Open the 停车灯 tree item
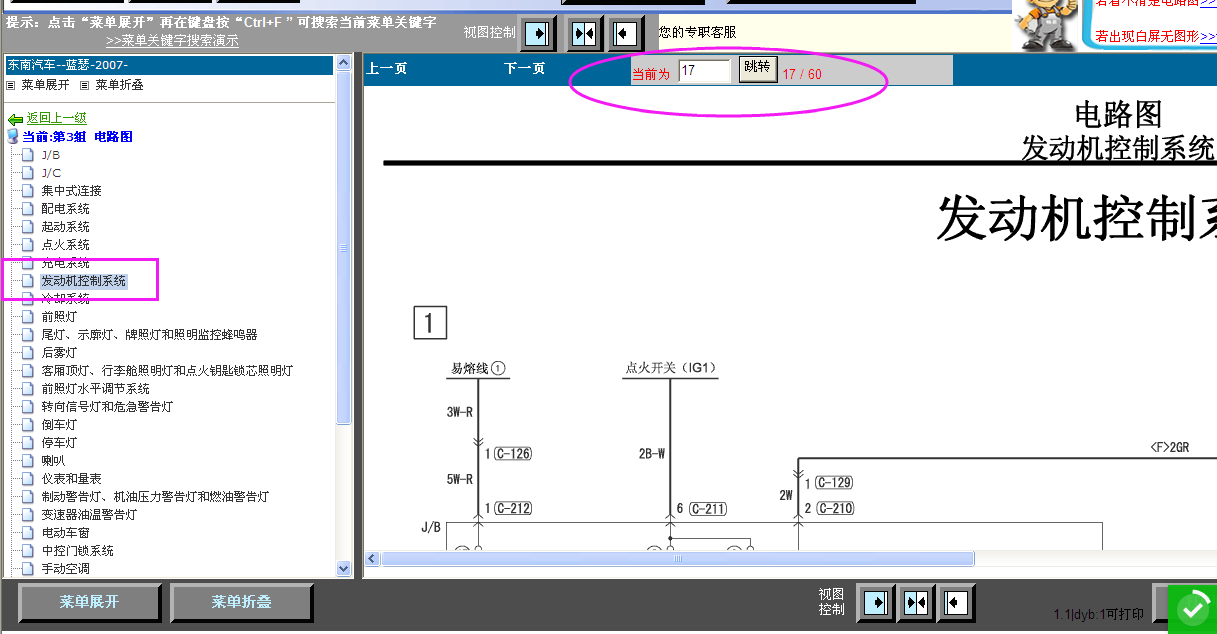The height and width of the screenshot is (634, 1217). click(x=59, y=443)
